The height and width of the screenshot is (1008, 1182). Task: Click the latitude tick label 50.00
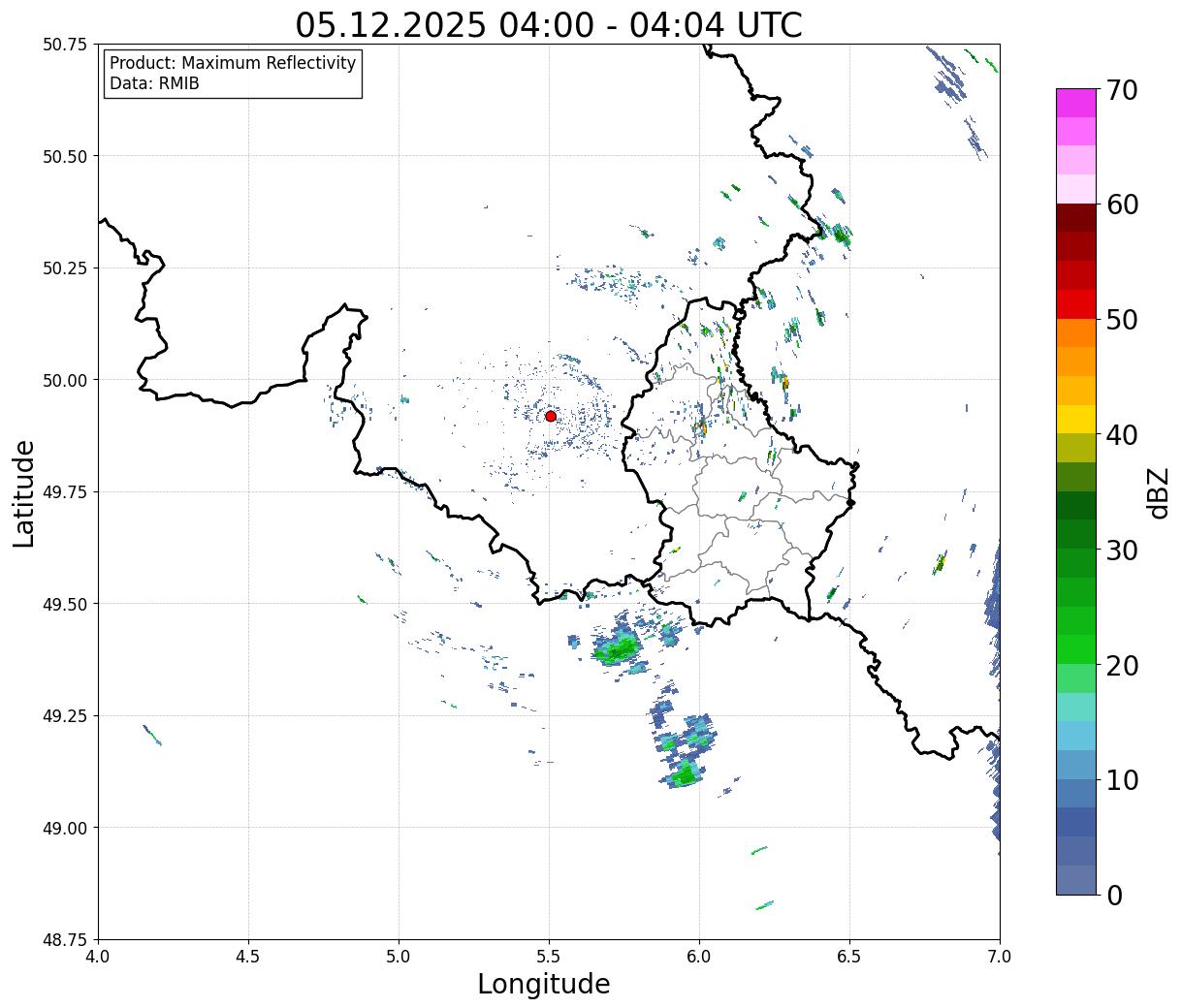(x=65, y=380)
